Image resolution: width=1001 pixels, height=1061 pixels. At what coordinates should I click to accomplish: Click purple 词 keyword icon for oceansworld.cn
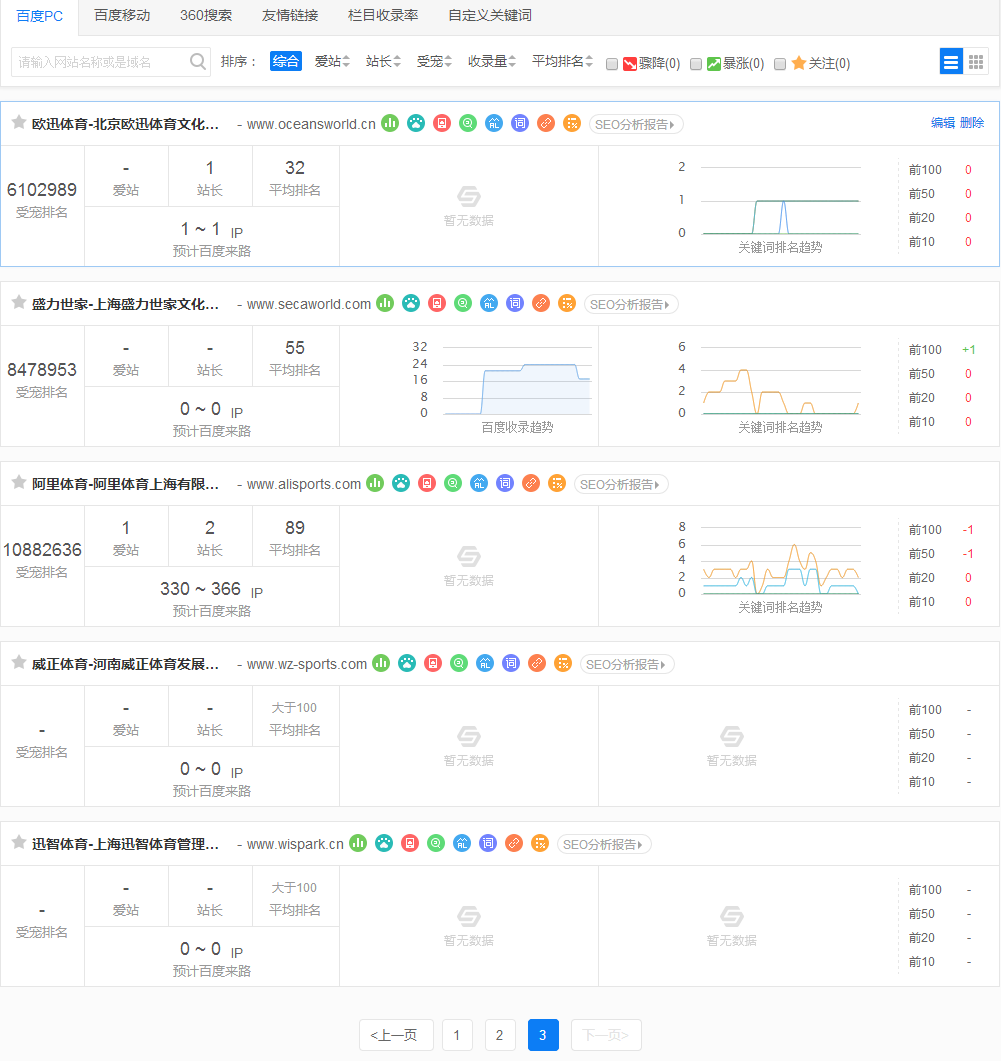[520, 123]
